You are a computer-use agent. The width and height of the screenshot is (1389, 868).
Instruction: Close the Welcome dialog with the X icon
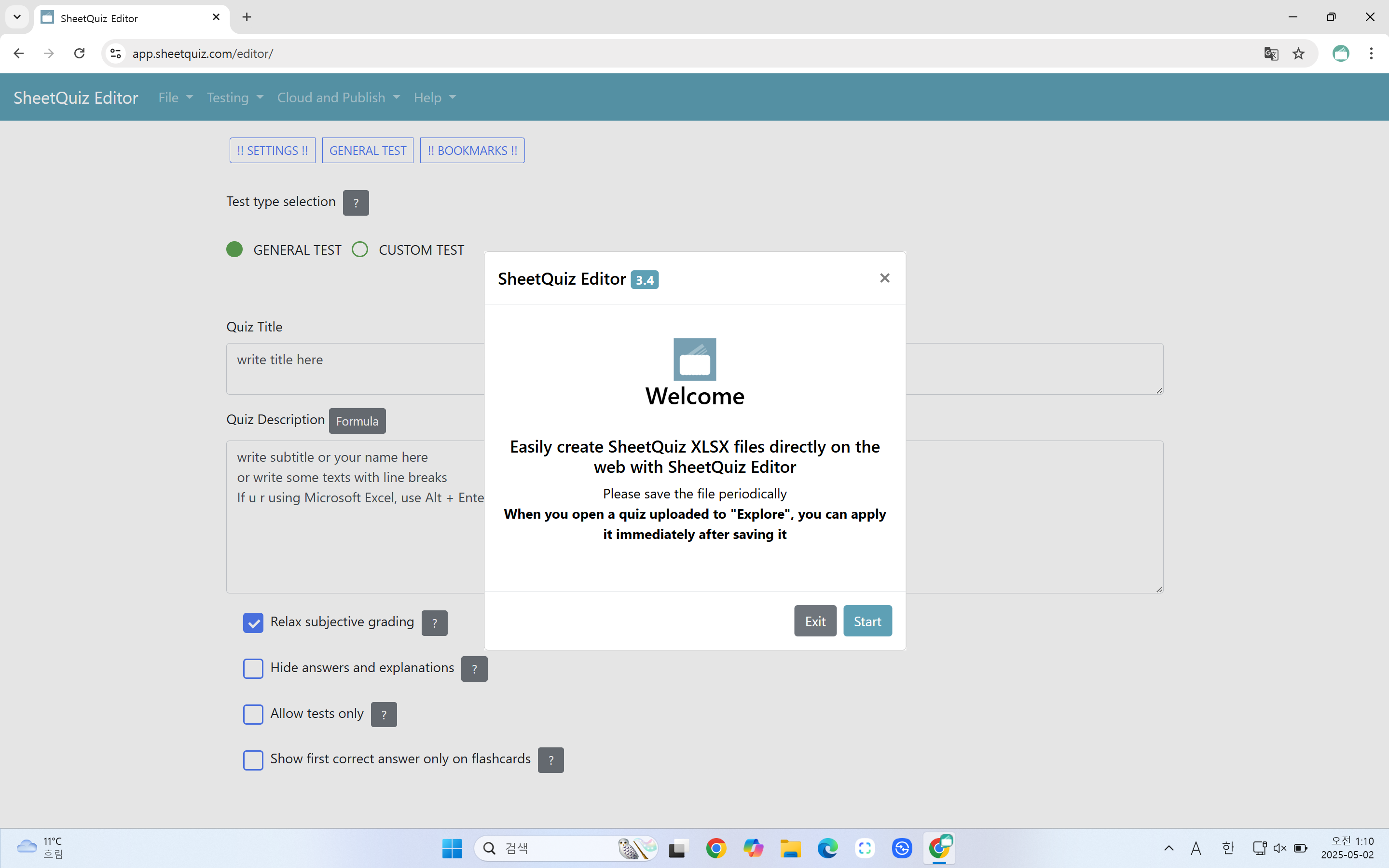884,278
